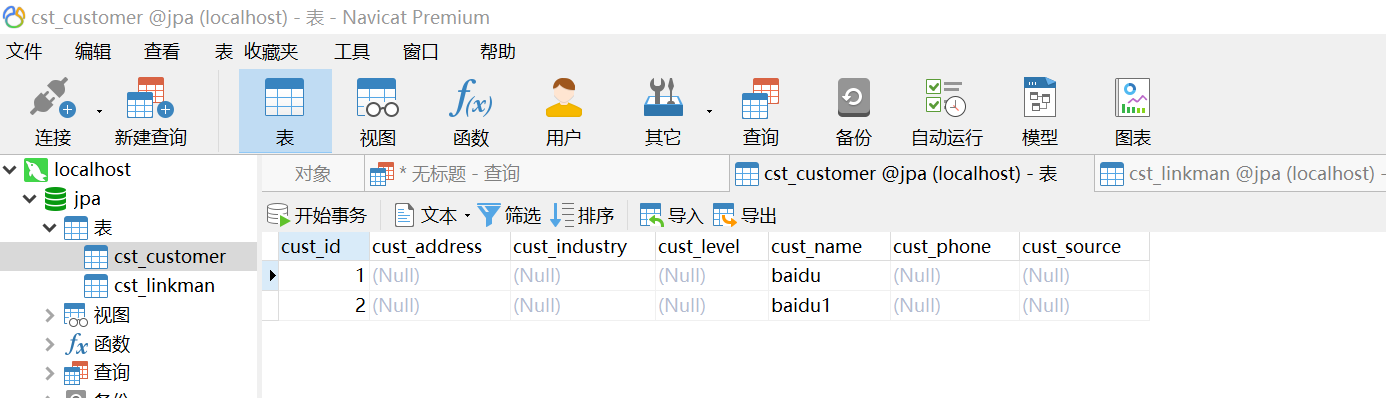1386x398 pixels.
Task: Open the 工具 menu
Action: coord(352,52)
